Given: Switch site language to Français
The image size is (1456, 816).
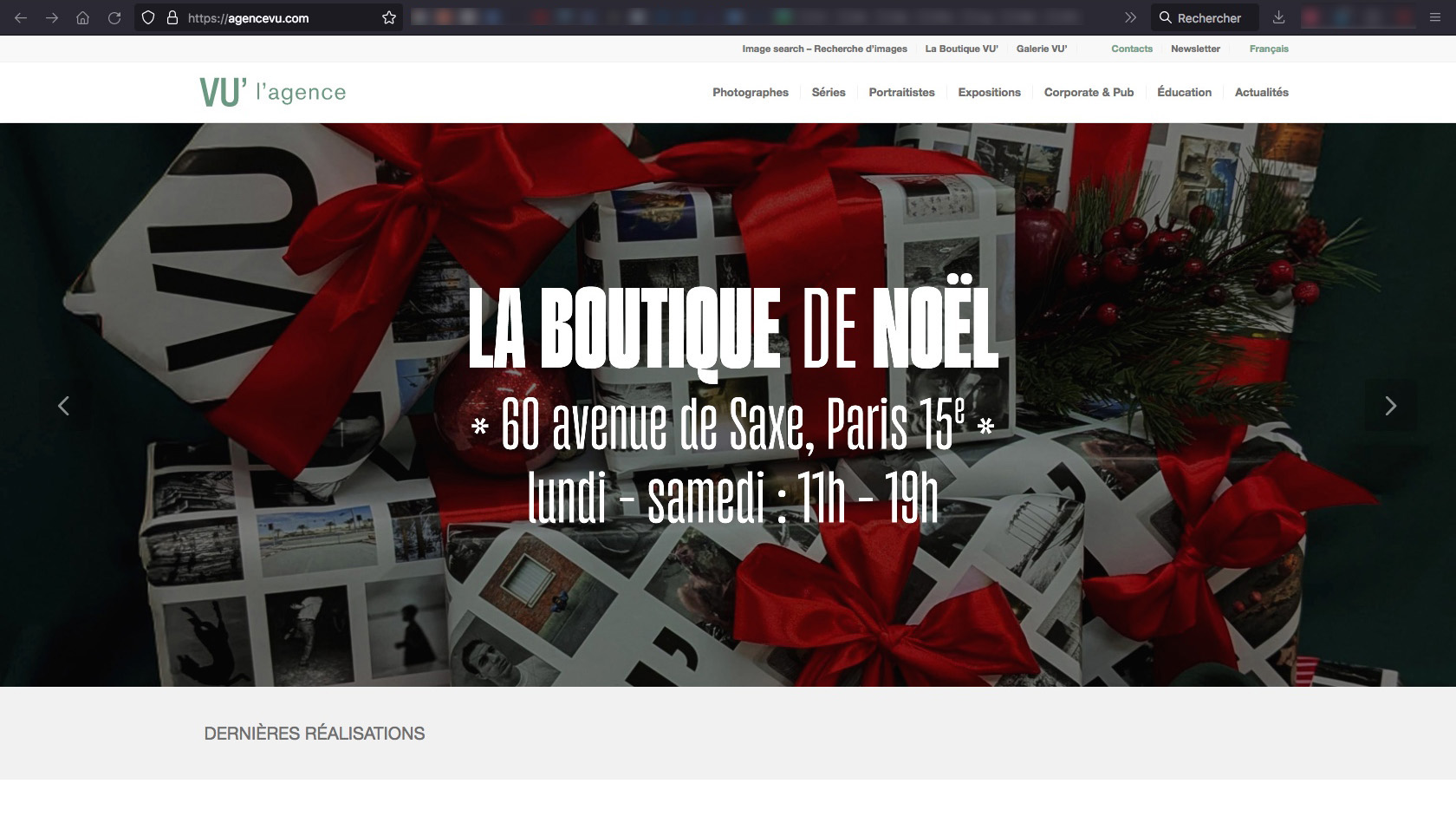Looking at the screenshot, I should [x=1268, y=49].
